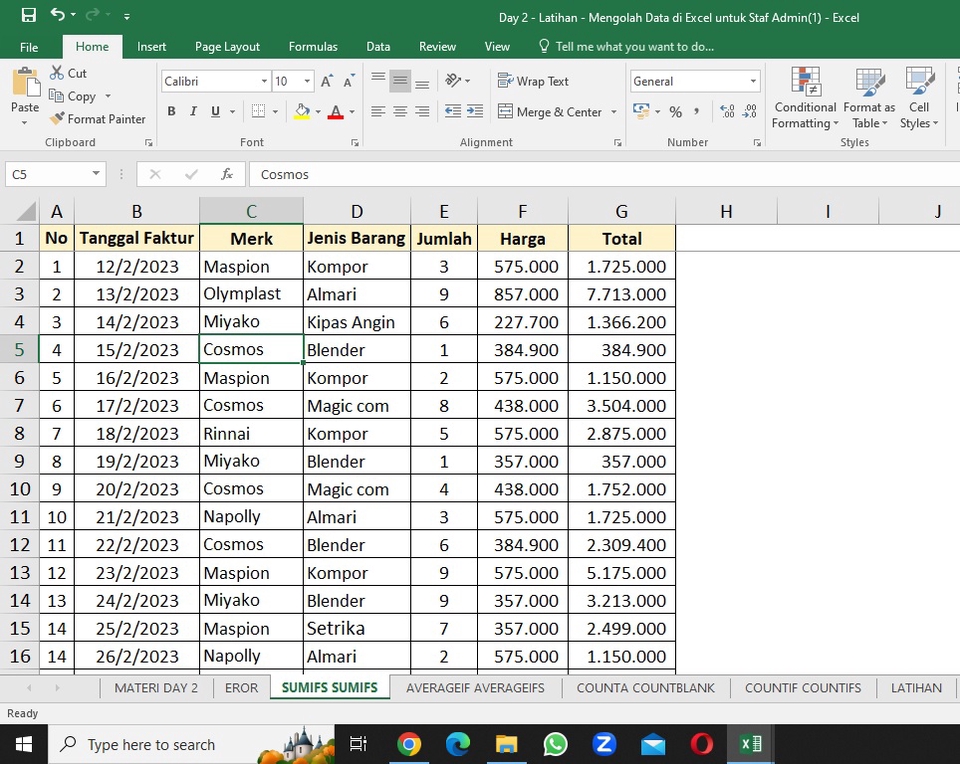Image resolution: width=960 pixels, height=764 pixels.
Task: Open Cell Styles gallery
Action: coord(919,98)
